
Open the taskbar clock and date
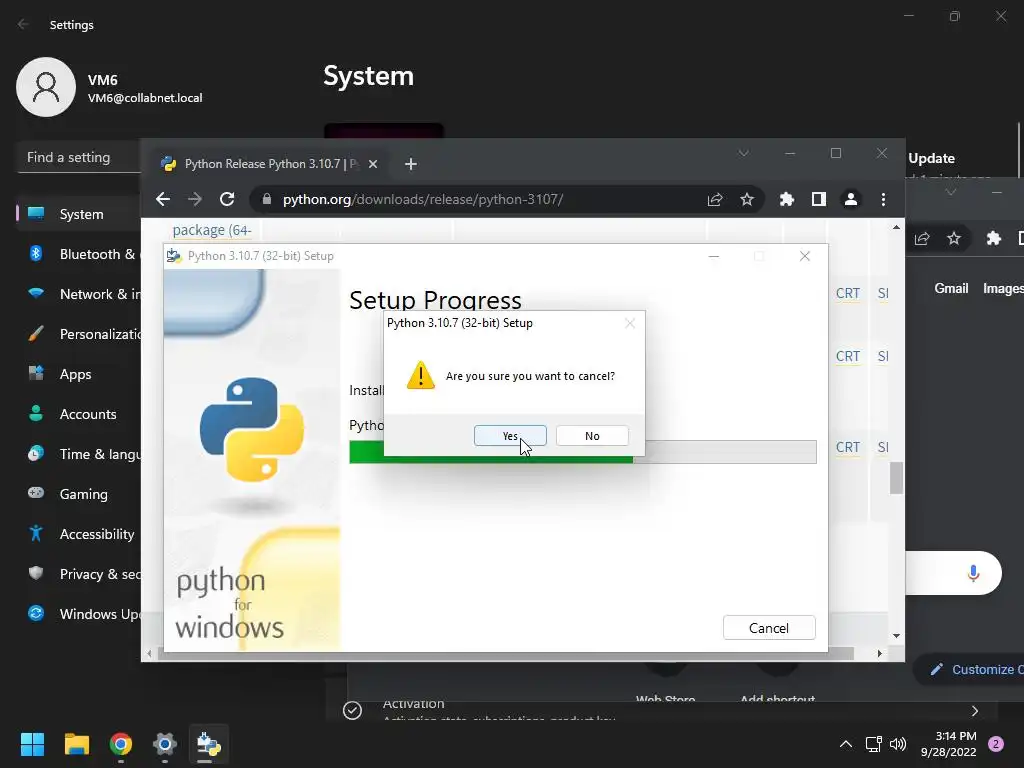pyautogui.click(x=948, y=744)
